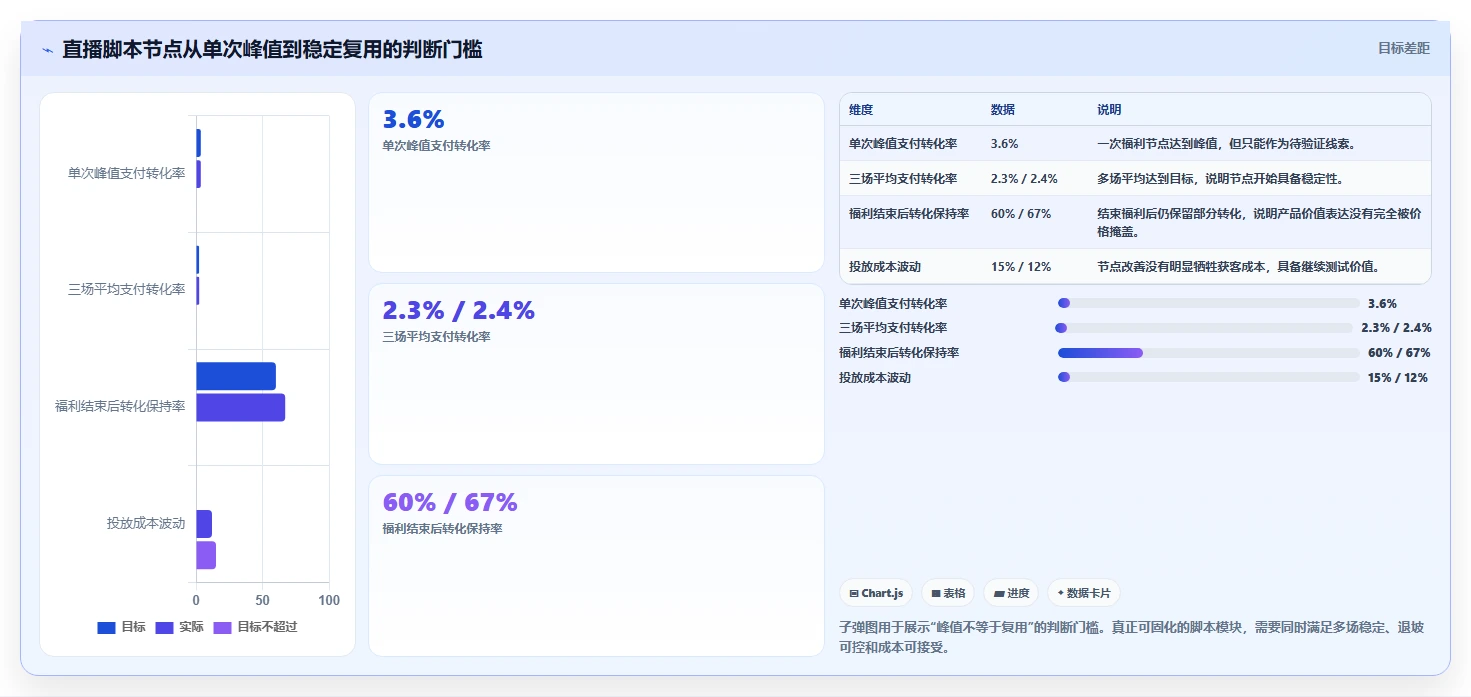Click the 表格 tag chip
Image resolution: width=1471 pixels, height=697 pixels.
click(948, 593)
